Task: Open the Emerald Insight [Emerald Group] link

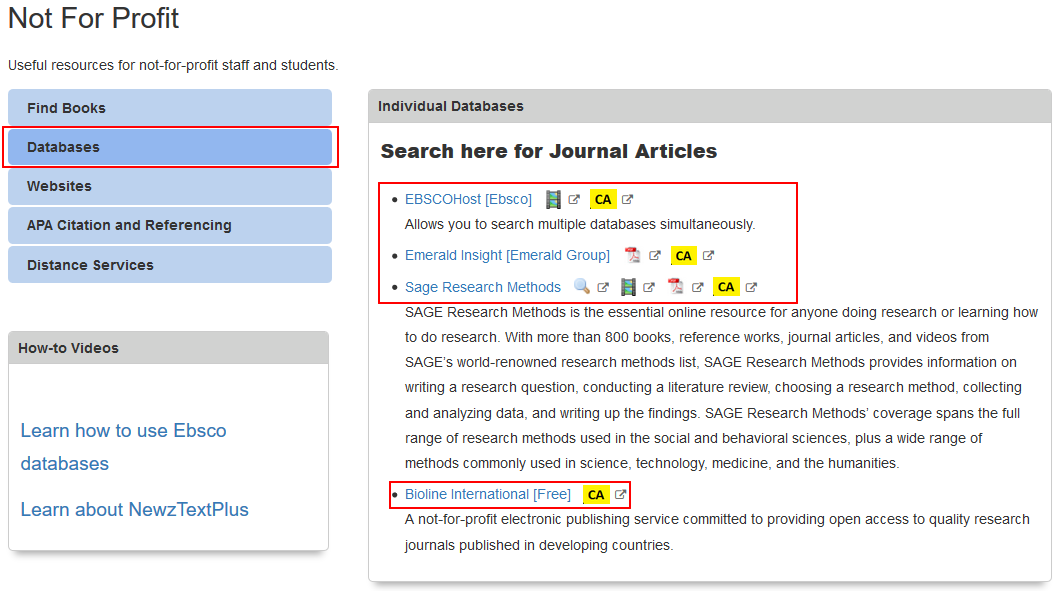Action: 507,256
